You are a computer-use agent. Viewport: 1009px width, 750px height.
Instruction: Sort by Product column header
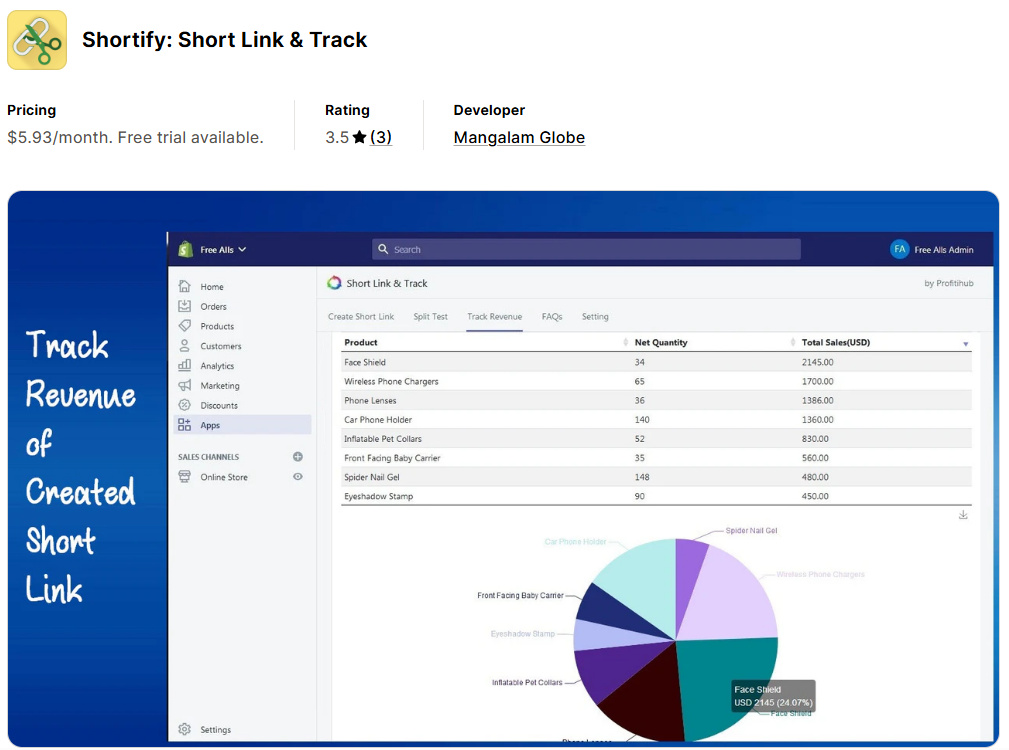pyautogui.click(x=361, y=343)
